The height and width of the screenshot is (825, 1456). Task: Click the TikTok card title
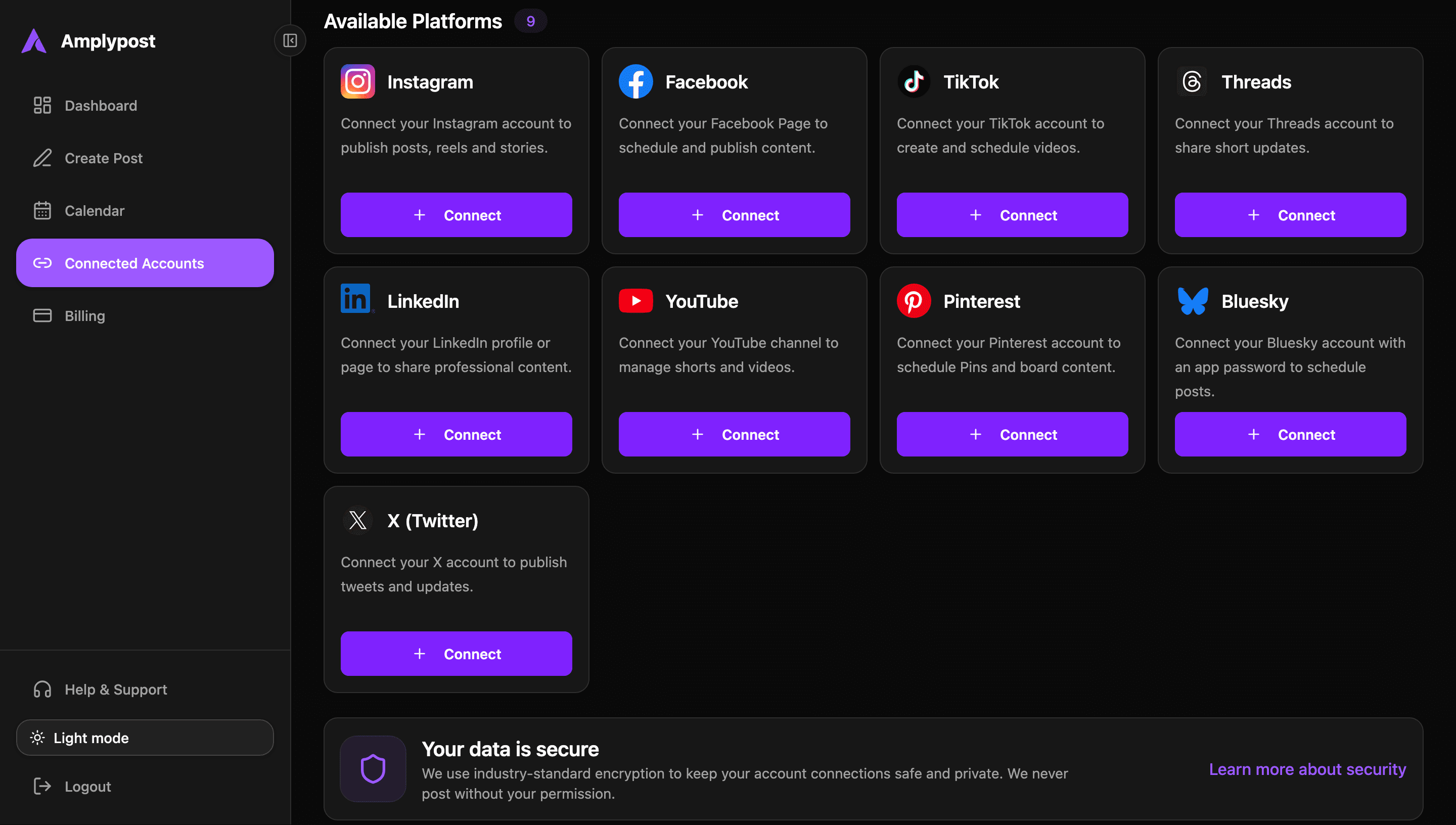pos(971,82)
